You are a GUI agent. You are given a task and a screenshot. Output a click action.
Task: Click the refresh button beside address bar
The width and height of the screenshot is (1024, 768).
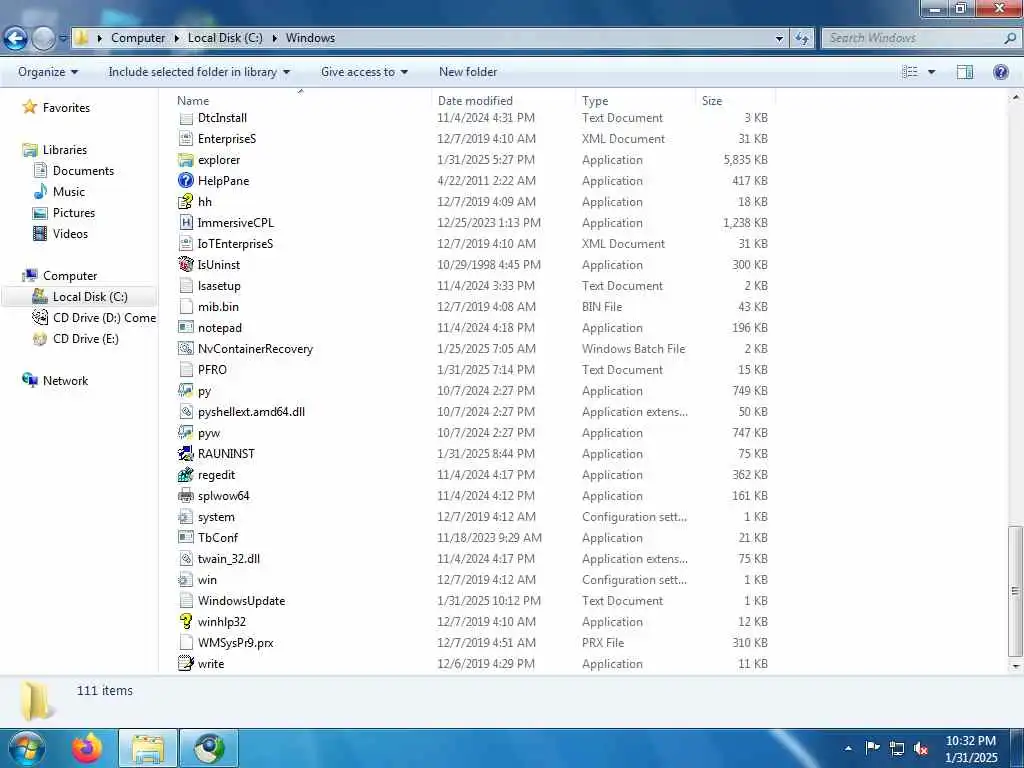pyautogui.click(x=802, y=39)
